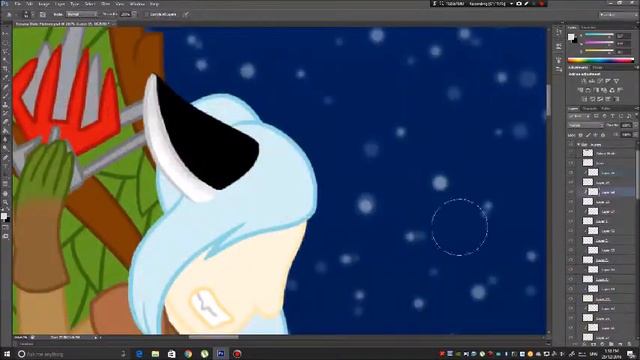
Task: Select the Quick Selection tool
Action: pos(5,60)
